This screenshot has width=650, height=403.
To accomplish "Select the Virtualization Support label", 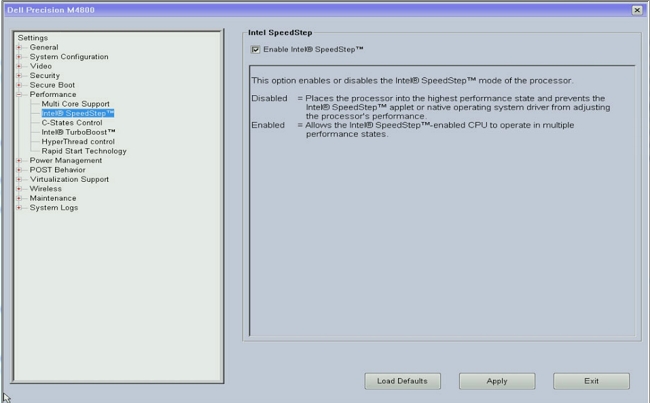I will tap(69, 180).
